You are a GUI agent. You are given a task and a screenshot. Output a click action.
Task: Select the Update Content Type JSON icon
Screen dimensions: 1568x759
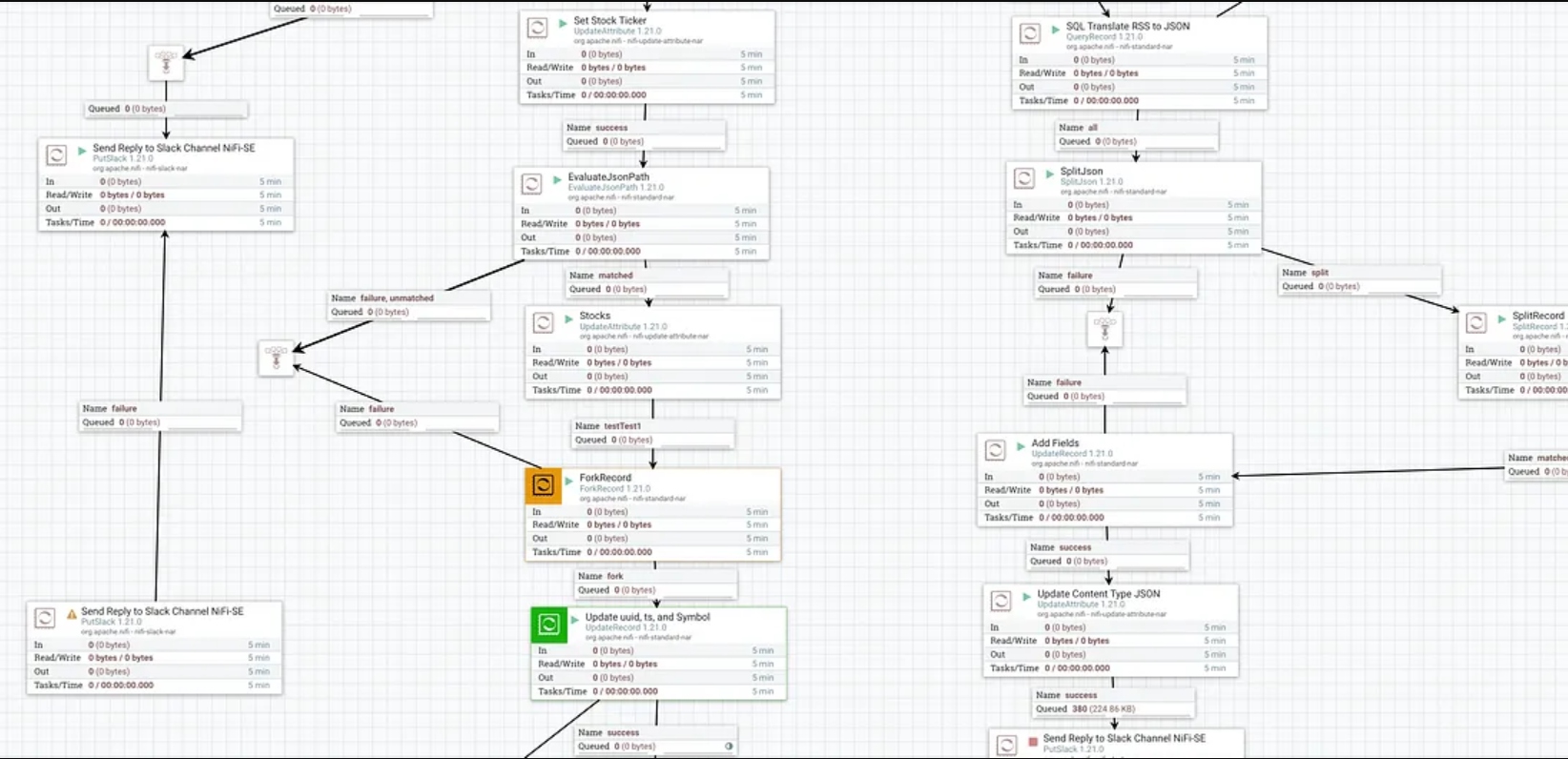1001,601
